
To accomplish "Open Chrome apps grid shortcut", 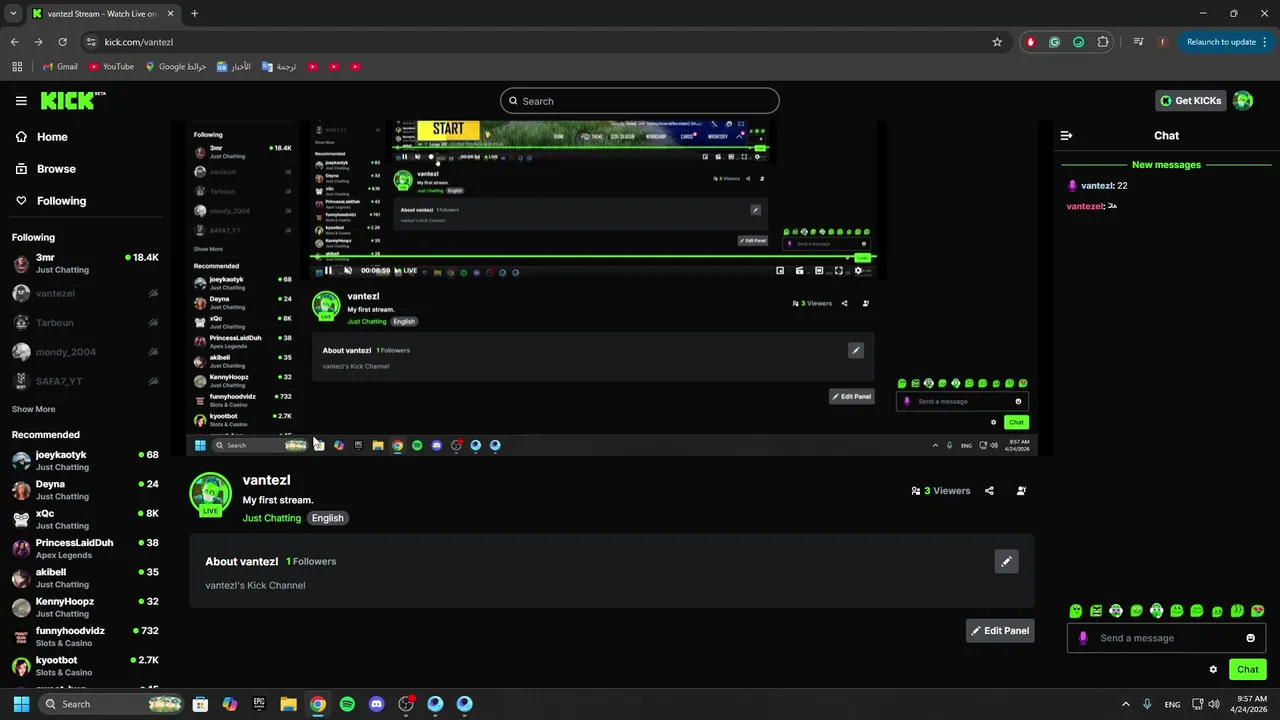I will 17,67.
